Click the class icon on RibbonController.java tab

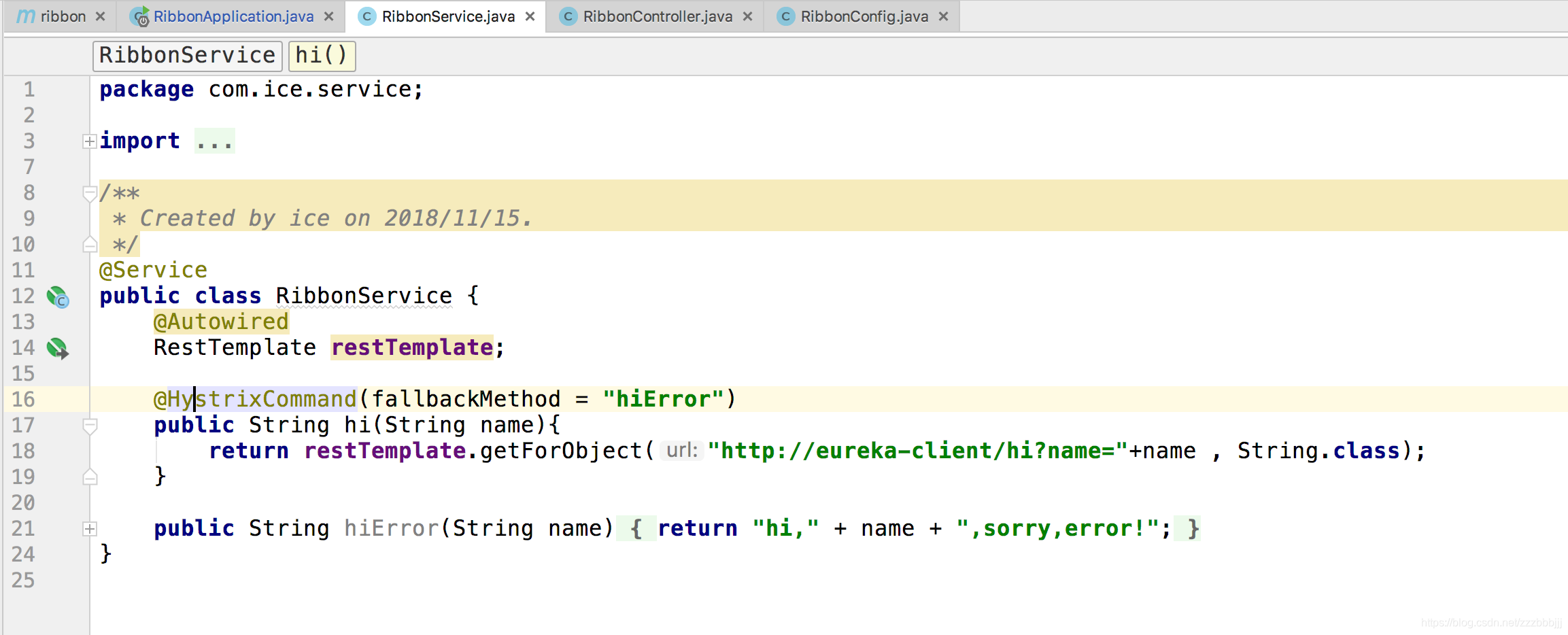click(x=568, y=16)
